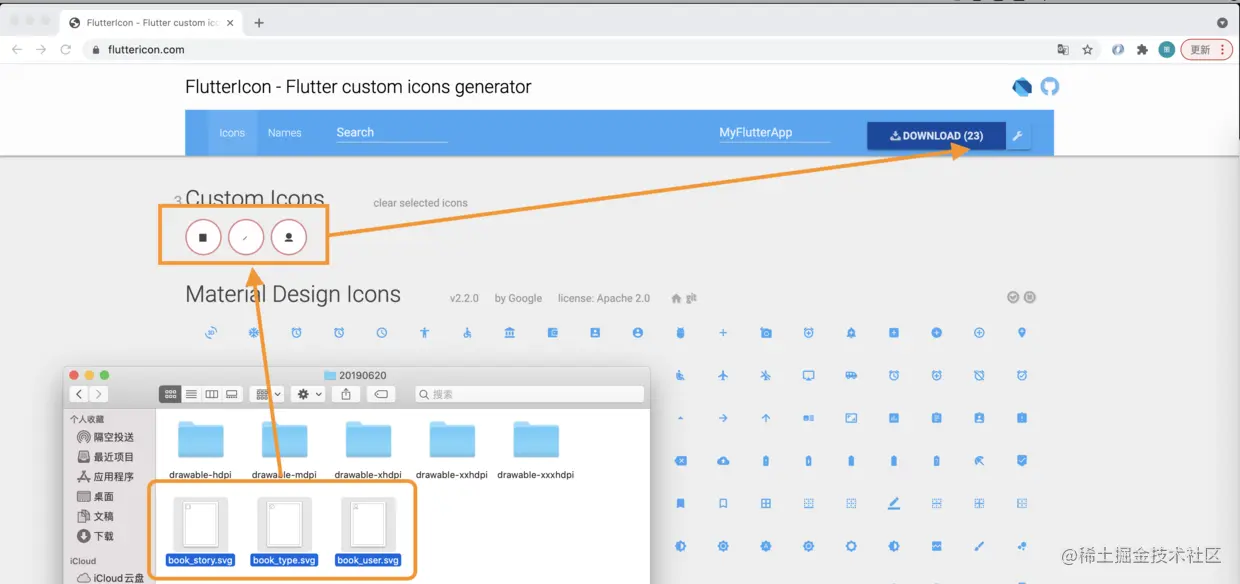
Task: Pick the airplane mode active icon
Action: click(x=723, y=376)
